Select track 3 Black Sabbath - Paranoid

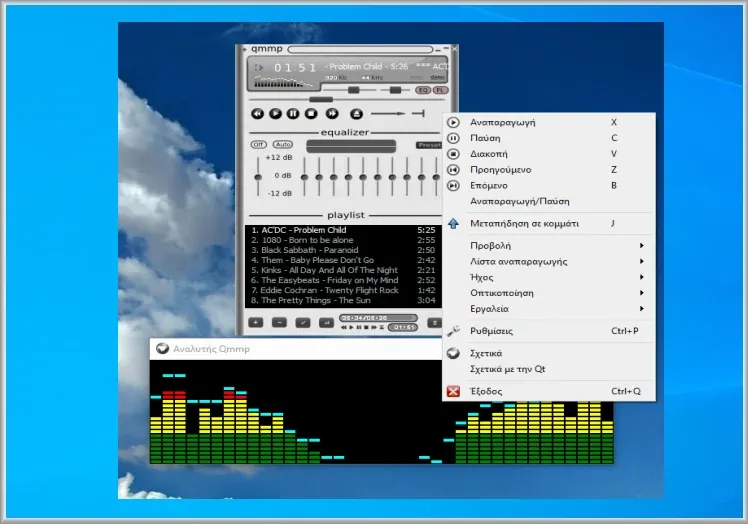(343, 250)
